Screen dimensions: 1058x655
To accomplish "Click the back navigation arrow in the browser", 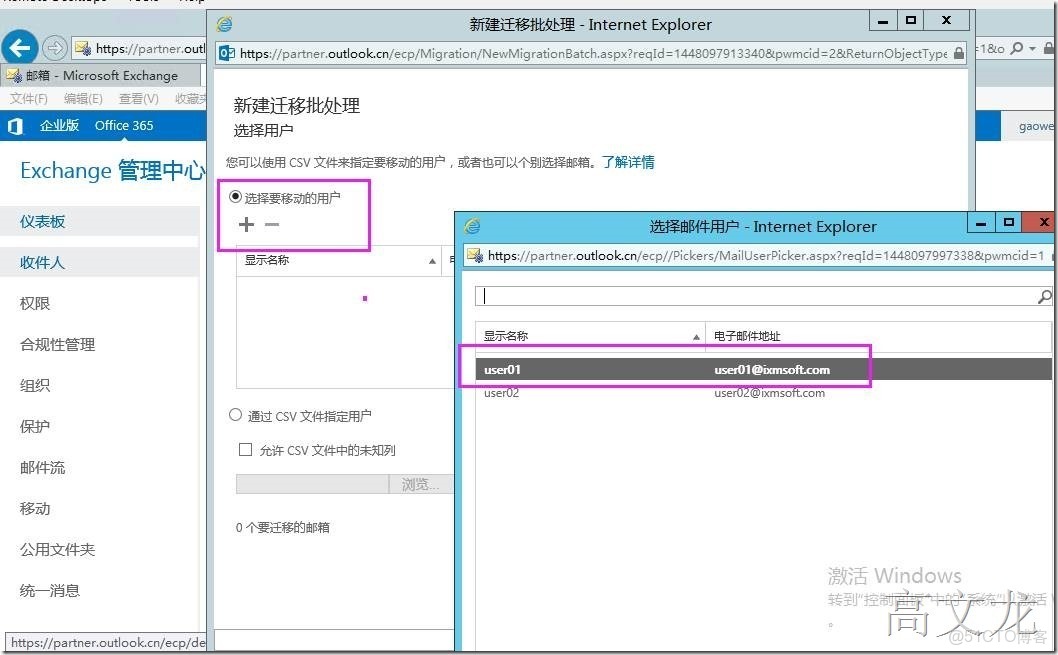I will pos(20,47).
